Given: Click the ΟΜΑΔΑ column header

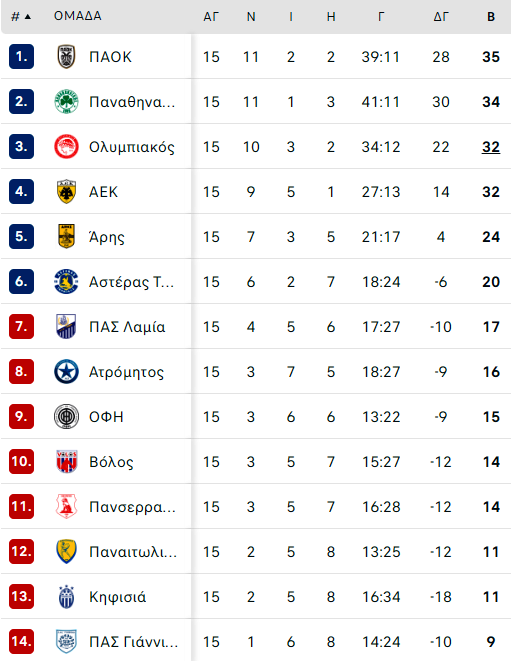Looking at the screenshot, I should (78, 16).
